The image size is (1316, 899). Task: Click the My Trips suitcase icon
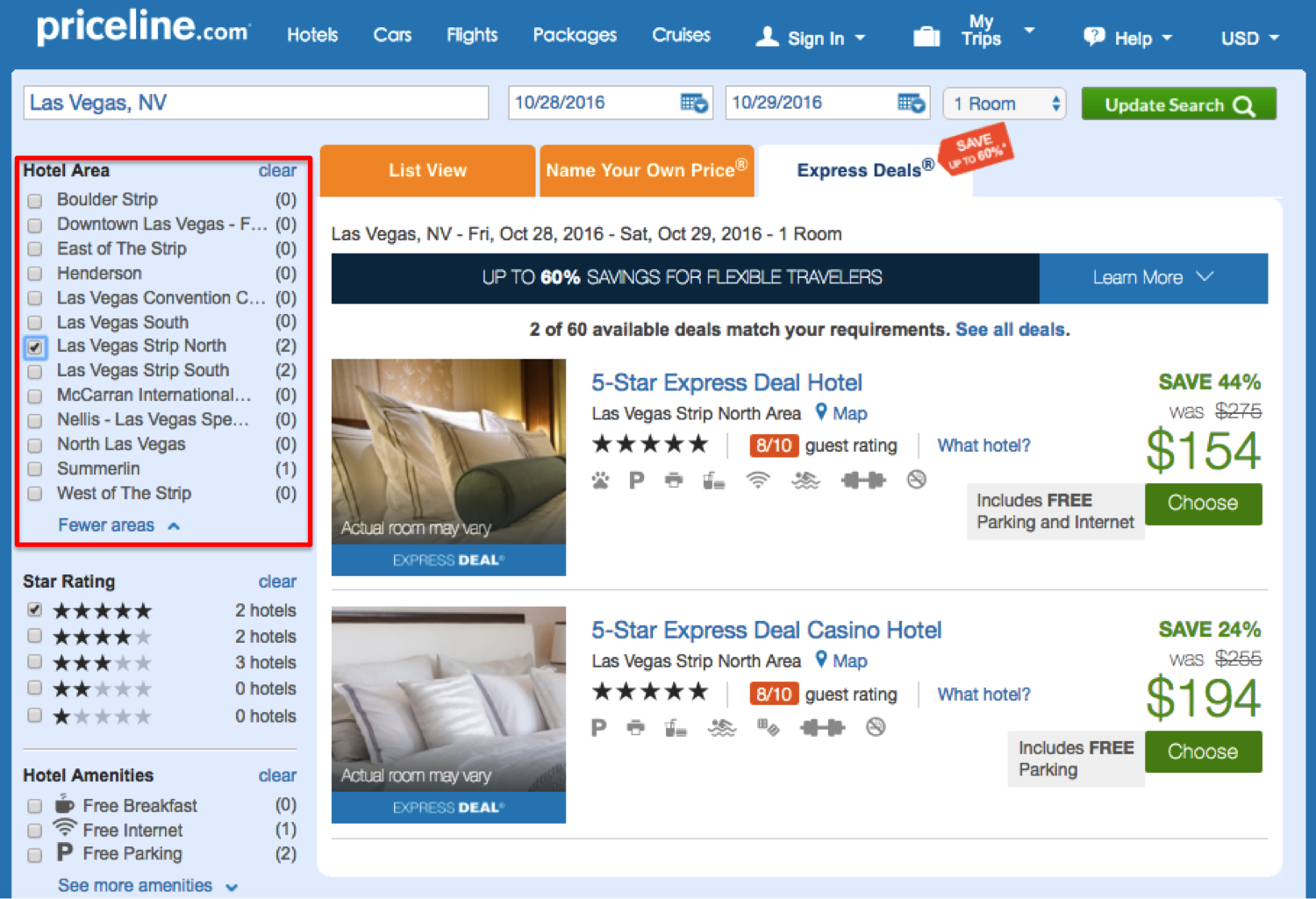coord(926,37)
